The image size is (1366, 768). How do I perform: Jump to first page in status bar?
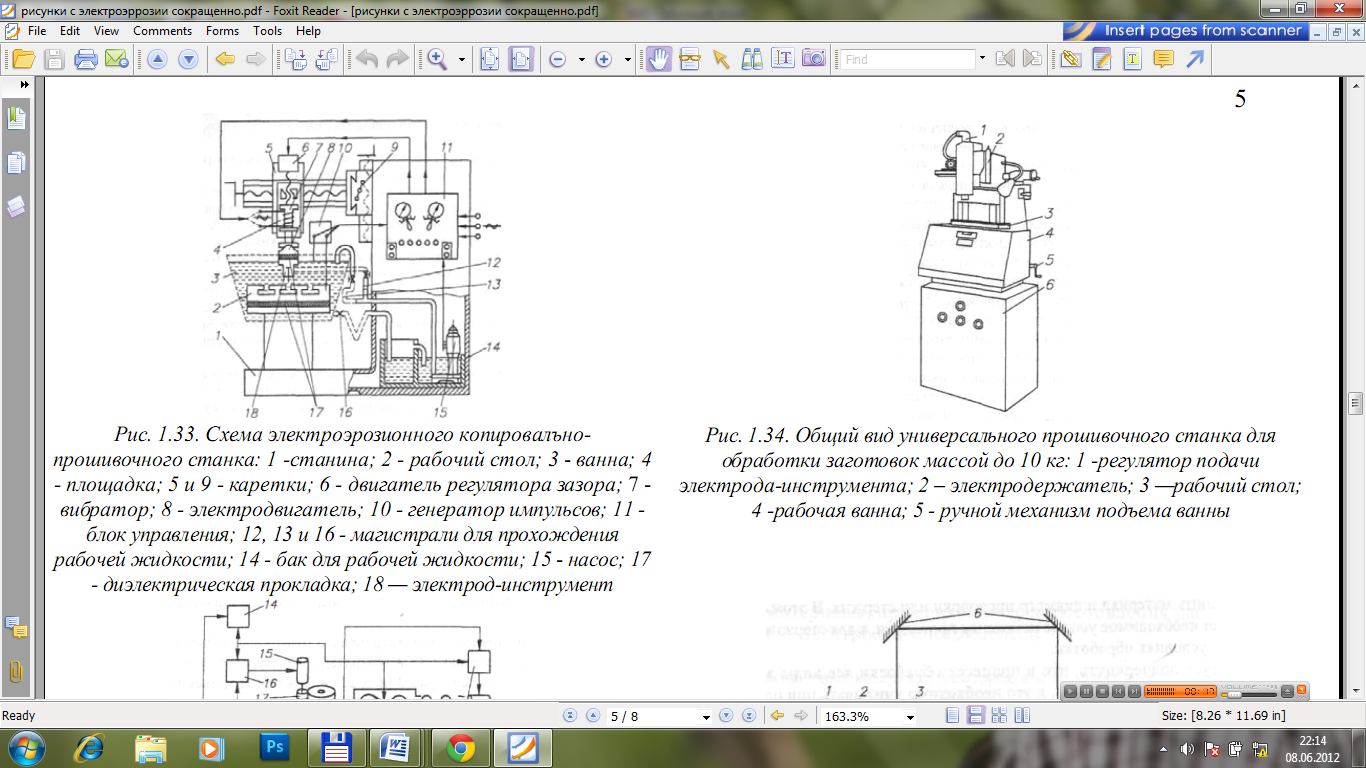(570, 716)
